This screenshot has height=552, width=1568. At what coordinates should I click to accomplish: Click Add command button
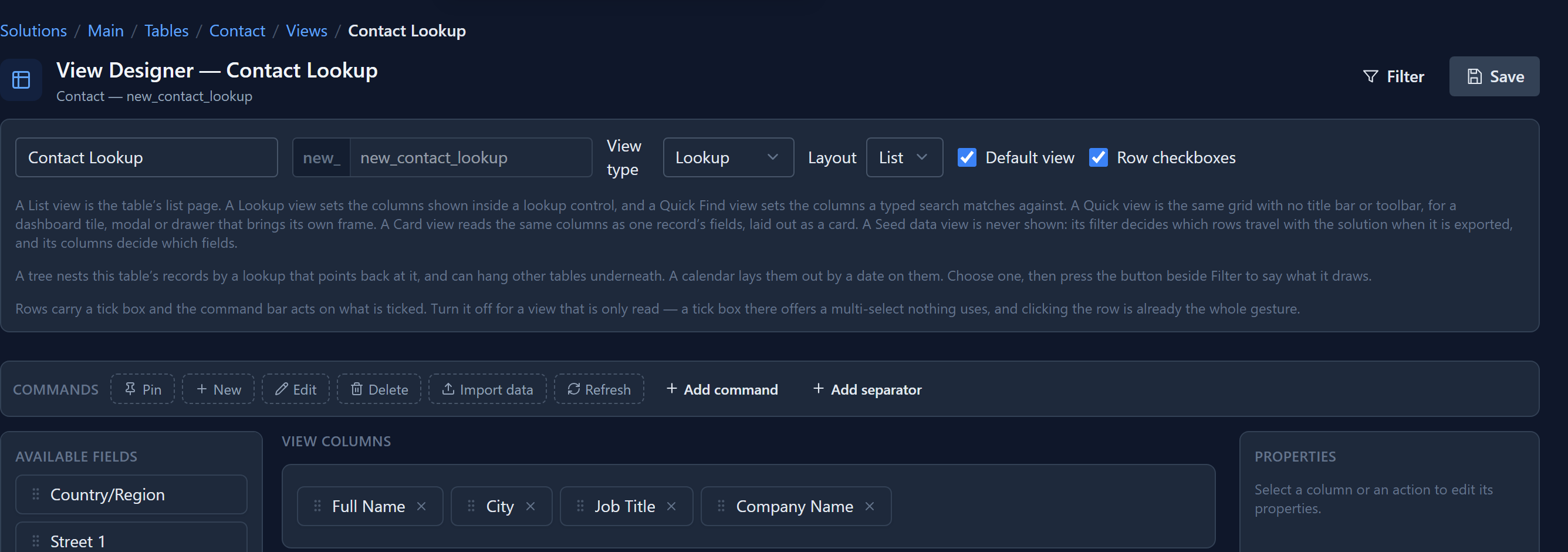(722, 389)
